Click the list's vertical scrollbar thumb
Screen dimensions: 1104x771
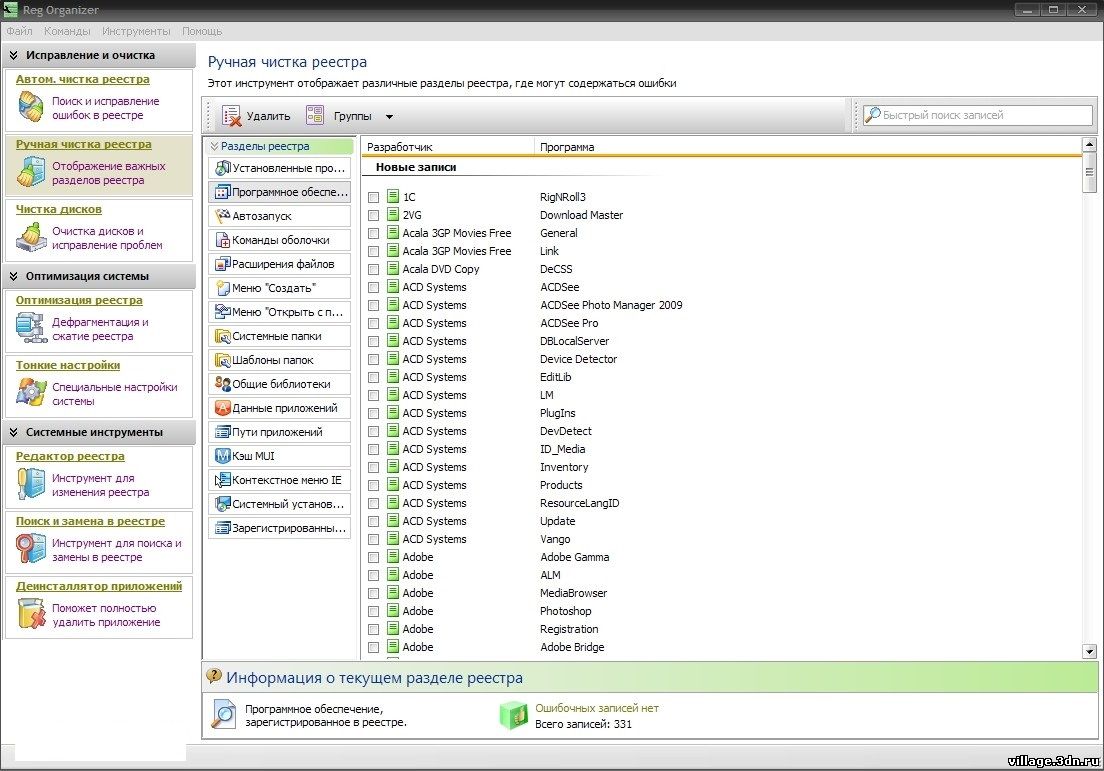coord(1089,172)
